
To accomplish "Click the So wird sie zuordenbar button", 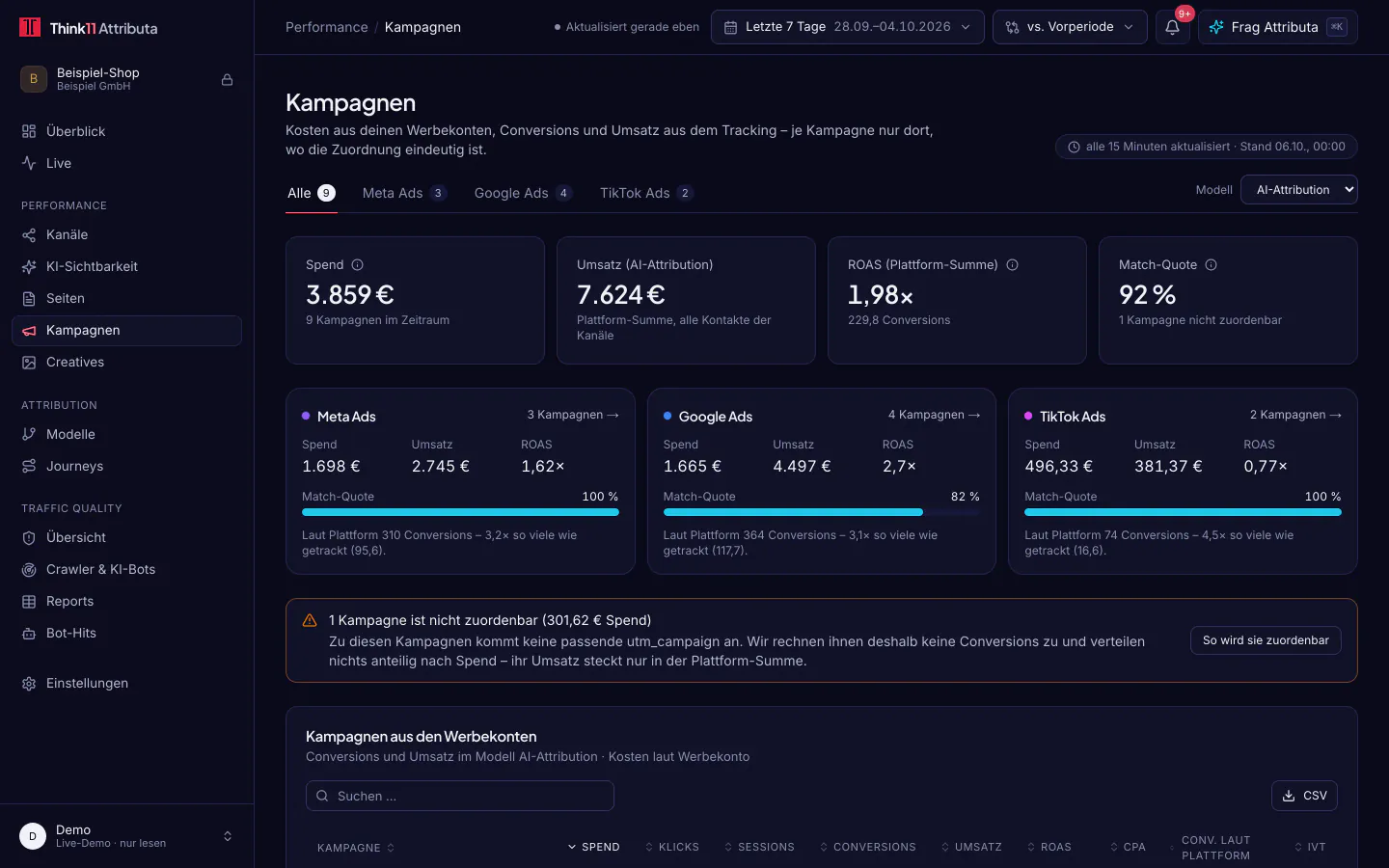I will pyautogui.click(x=1266, y=640).
